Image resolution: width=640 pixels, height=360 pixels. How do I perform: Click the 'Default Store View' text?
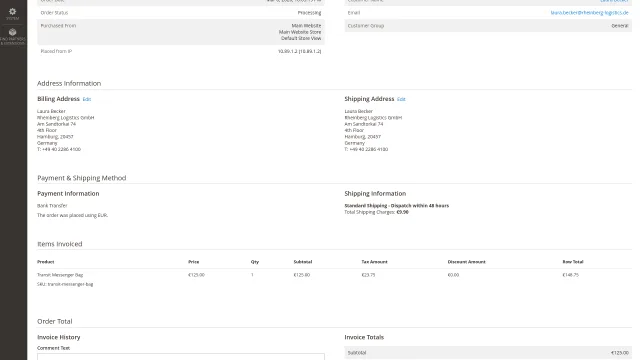tap(301, 38)
